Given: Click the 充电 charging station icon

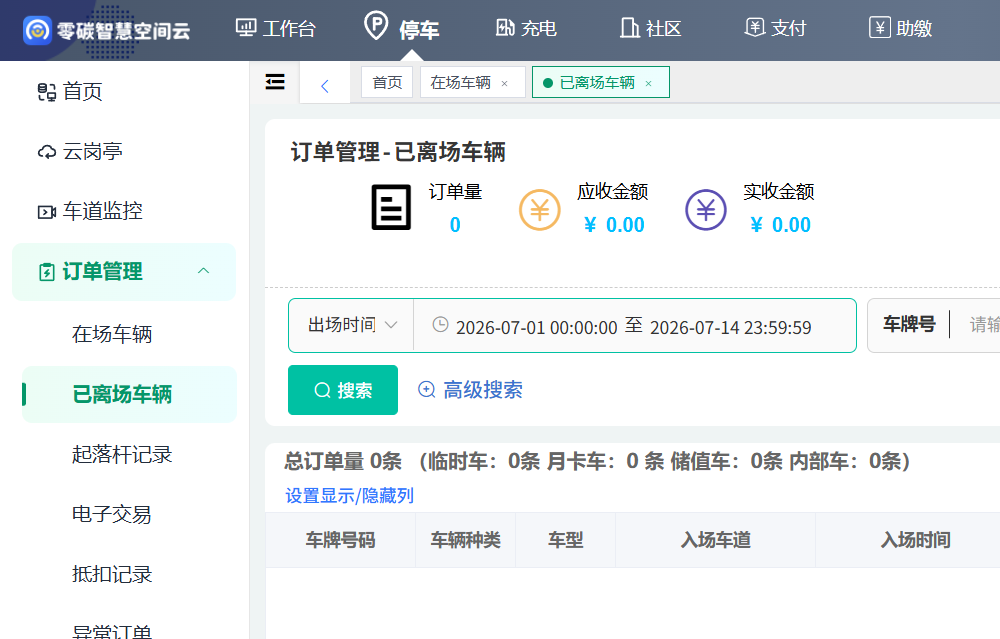Looking at the screenshot, I should pos(505,27).
